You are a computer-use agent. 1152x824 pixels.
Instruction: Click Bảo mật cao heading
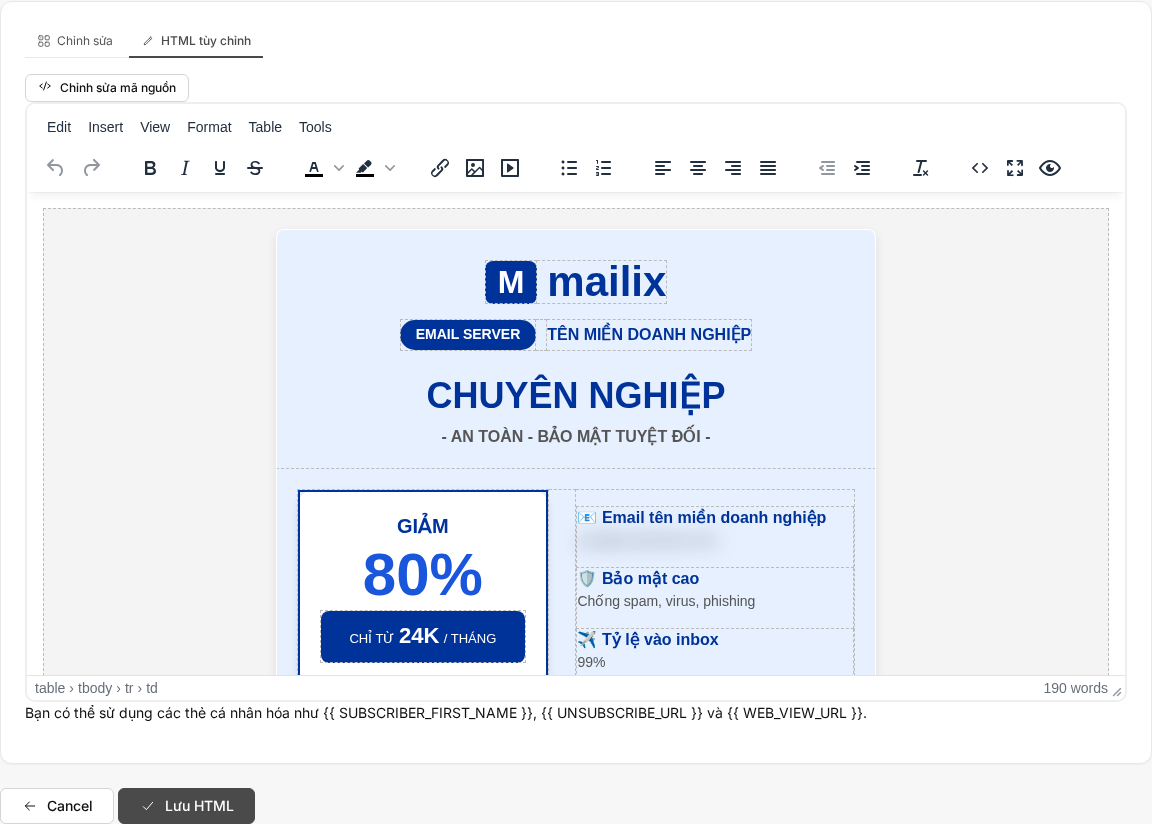[650, 579]
